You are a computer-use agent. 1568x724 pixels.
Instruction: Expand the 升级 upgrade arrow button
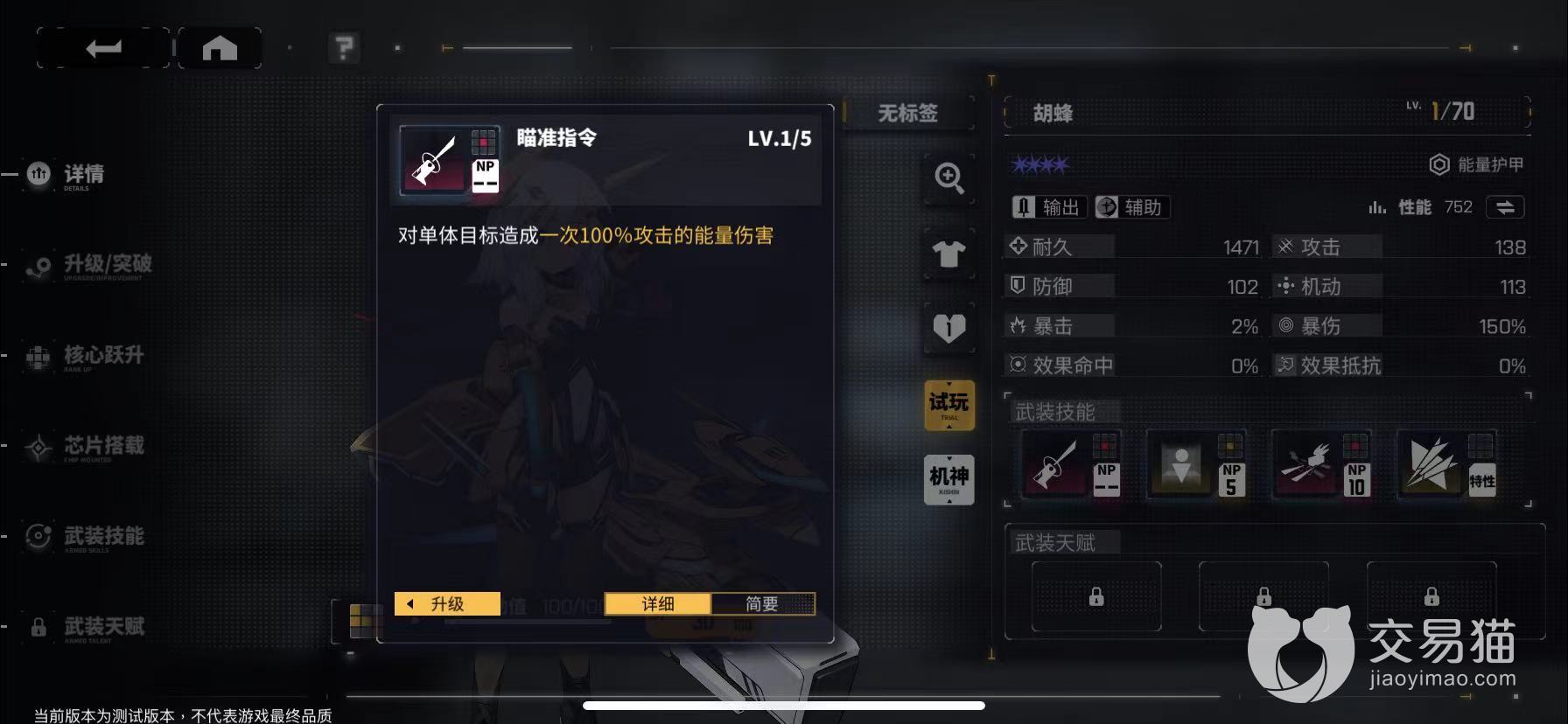pos(447,604)
